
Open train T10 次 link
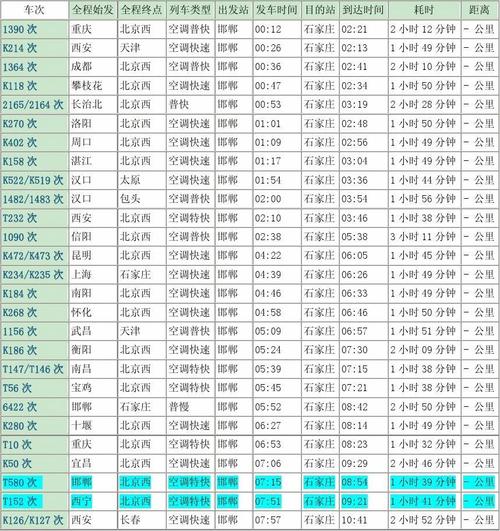pos(17,444)
